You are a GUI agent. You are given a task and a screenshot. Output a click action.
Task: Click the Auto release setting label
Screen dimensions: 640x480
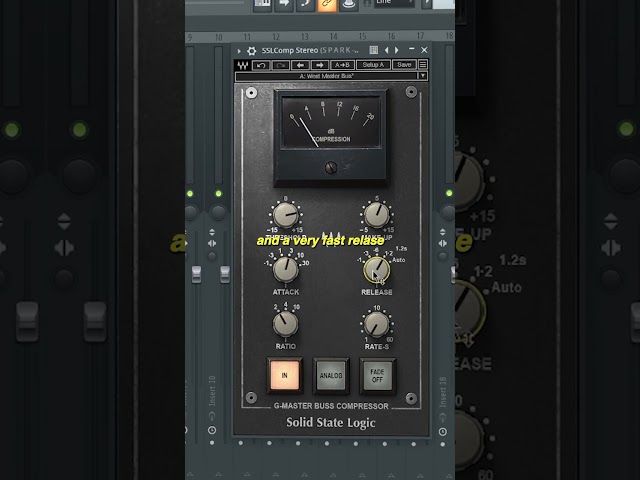click(x=399, y=260)
